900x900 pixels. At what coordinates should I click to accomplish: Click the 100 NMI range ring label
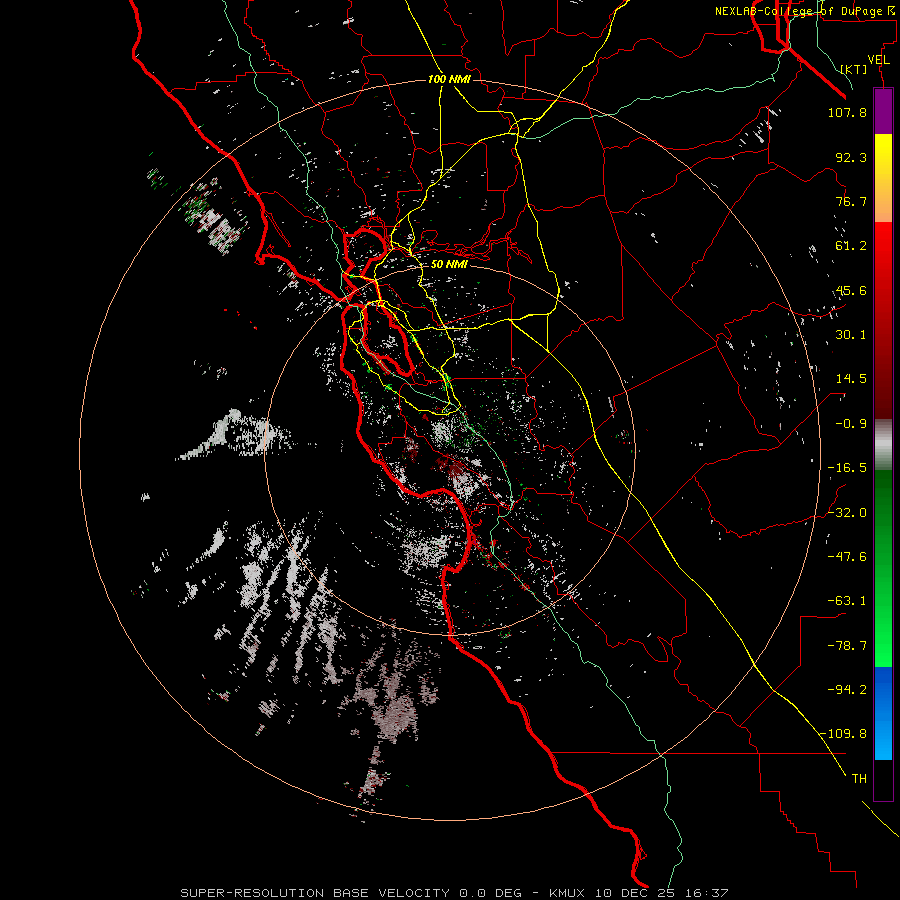tap(449, 79)
